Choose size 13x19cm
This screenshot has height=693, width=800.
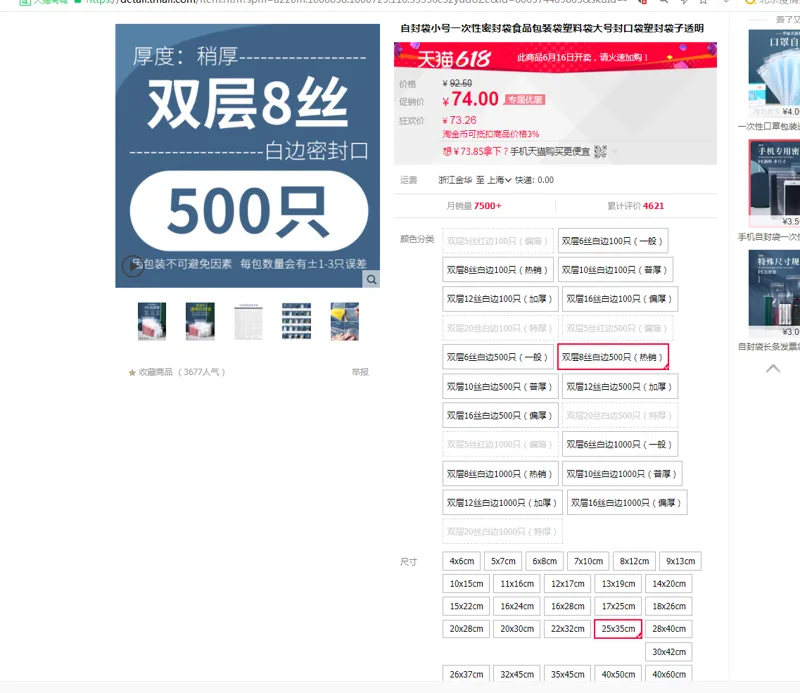coord(618,584)
